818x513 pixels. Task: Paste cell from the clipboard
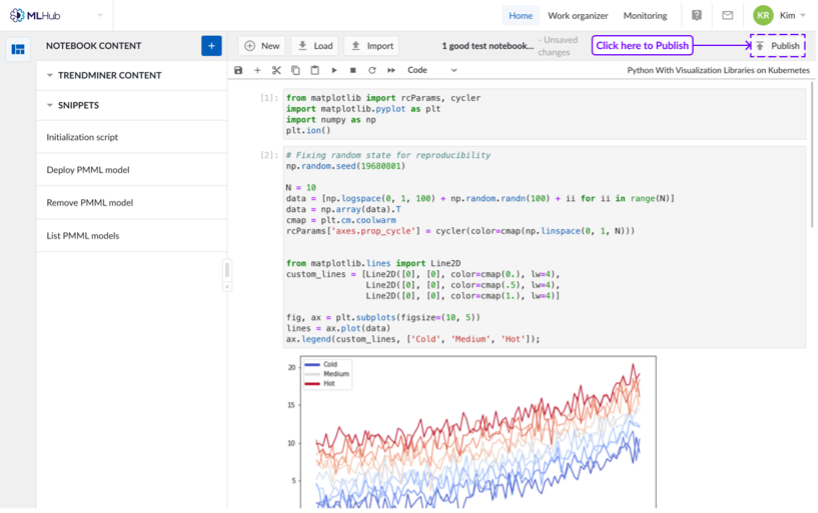click(314, 71)
